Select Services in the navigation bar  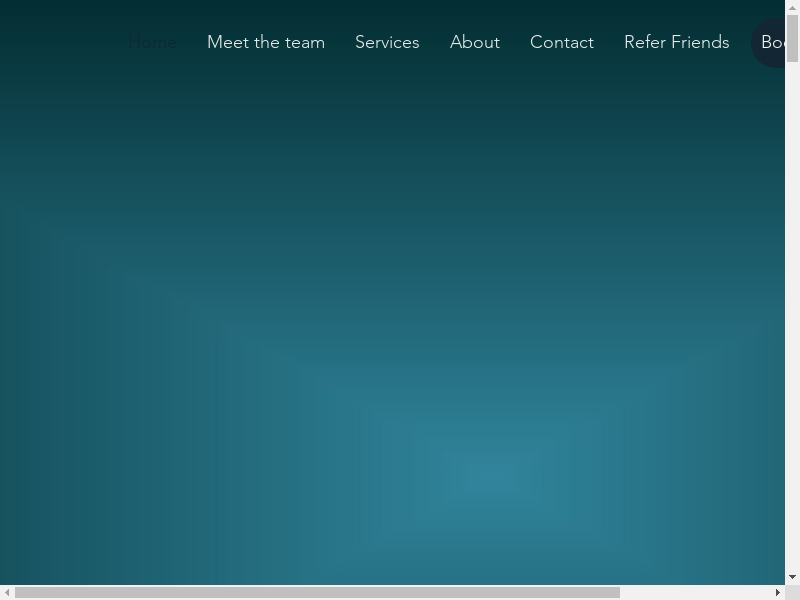tap(387, 42)
